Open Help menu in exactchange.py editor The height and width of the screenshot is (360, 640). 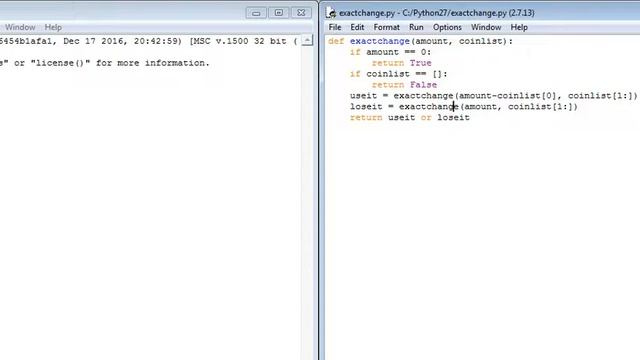519,27
